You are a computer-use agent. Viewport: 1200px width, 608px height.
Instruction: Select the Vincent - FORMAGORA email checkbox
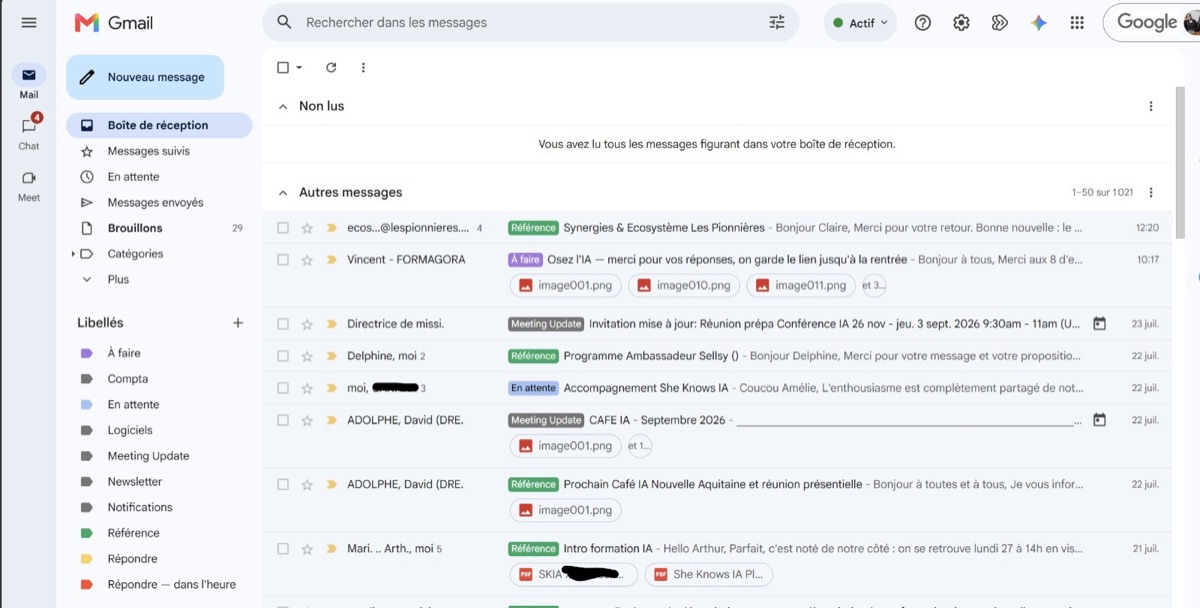point(283,260)
